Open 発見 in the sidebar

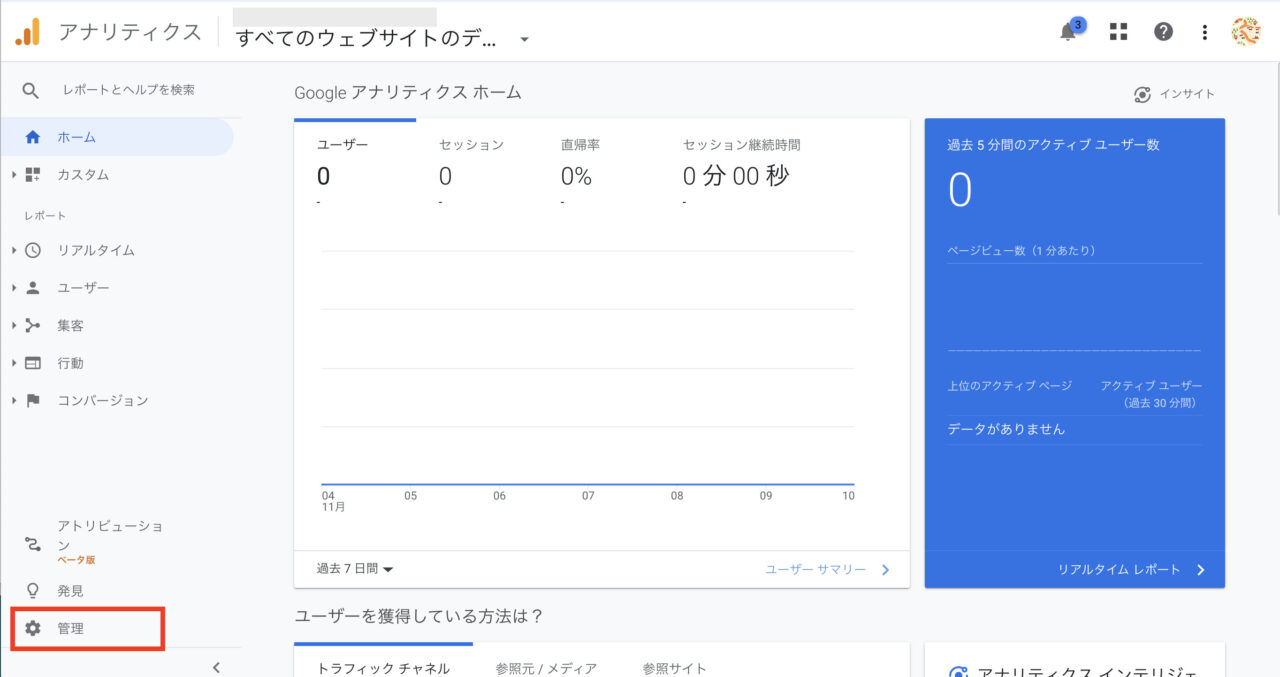(70, 591)
